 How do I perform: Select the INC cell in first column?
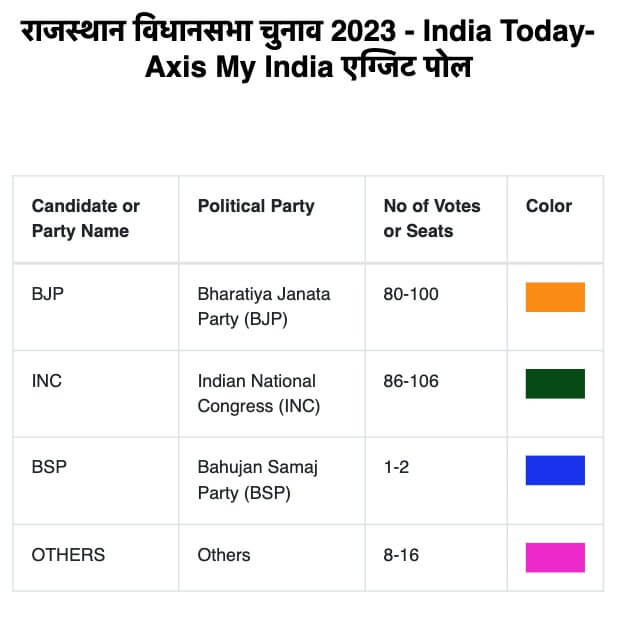47,381
